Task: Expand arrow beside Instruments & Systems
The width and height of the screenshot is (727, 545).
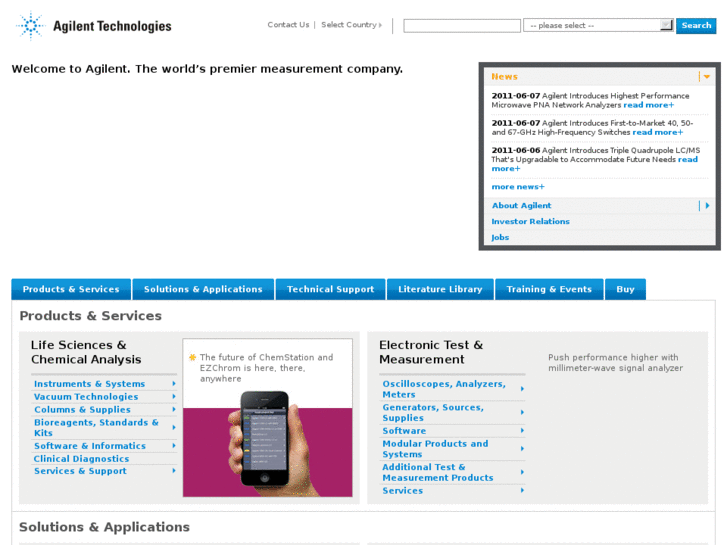Action: coord(174,384)
